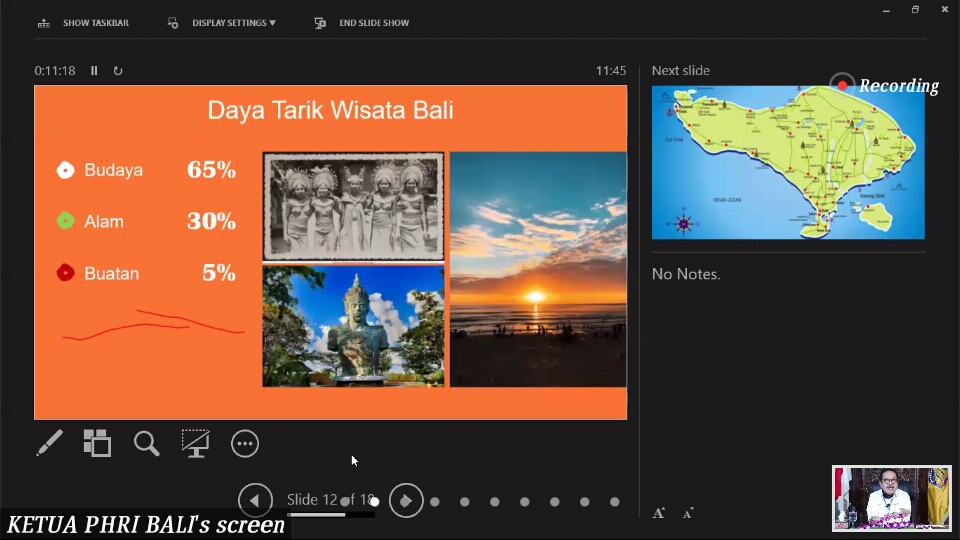Image resolution: width=960 pixels, height=540 pixels.
Task: Make the notes text larger
Action: pyautogui.click(x=659, y=513)
